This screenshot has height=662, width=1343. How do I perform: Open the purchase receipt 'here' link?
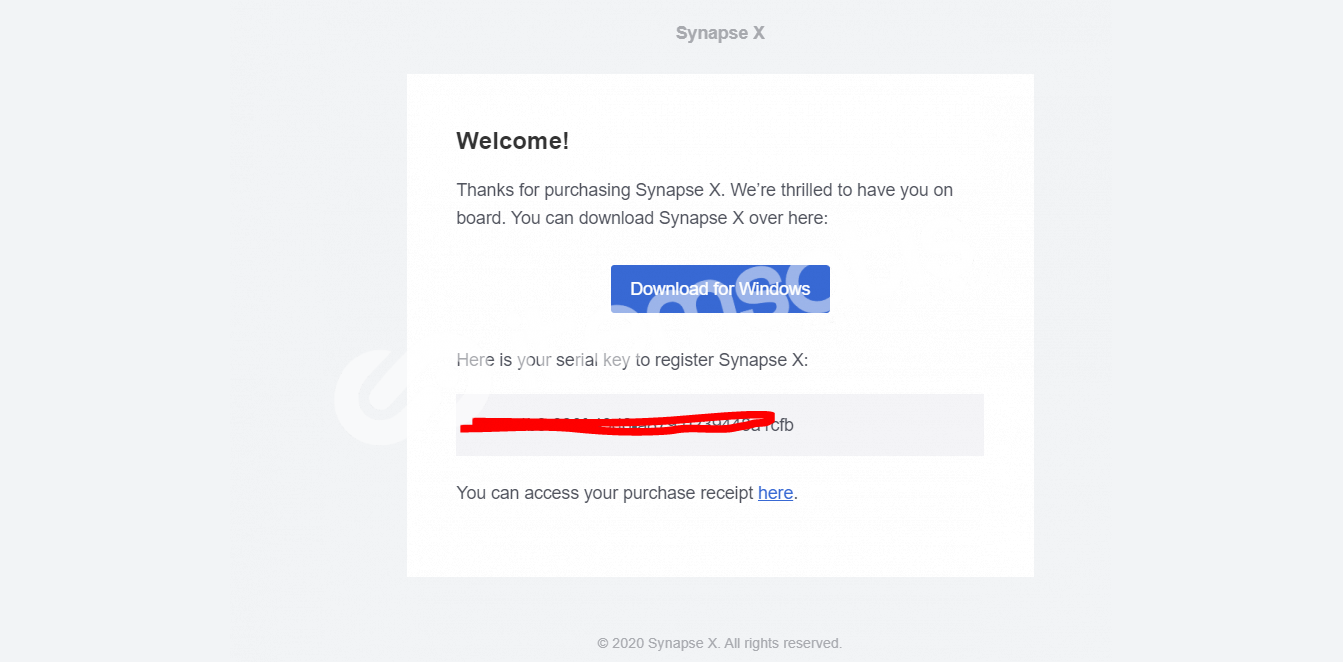[775, 493]
